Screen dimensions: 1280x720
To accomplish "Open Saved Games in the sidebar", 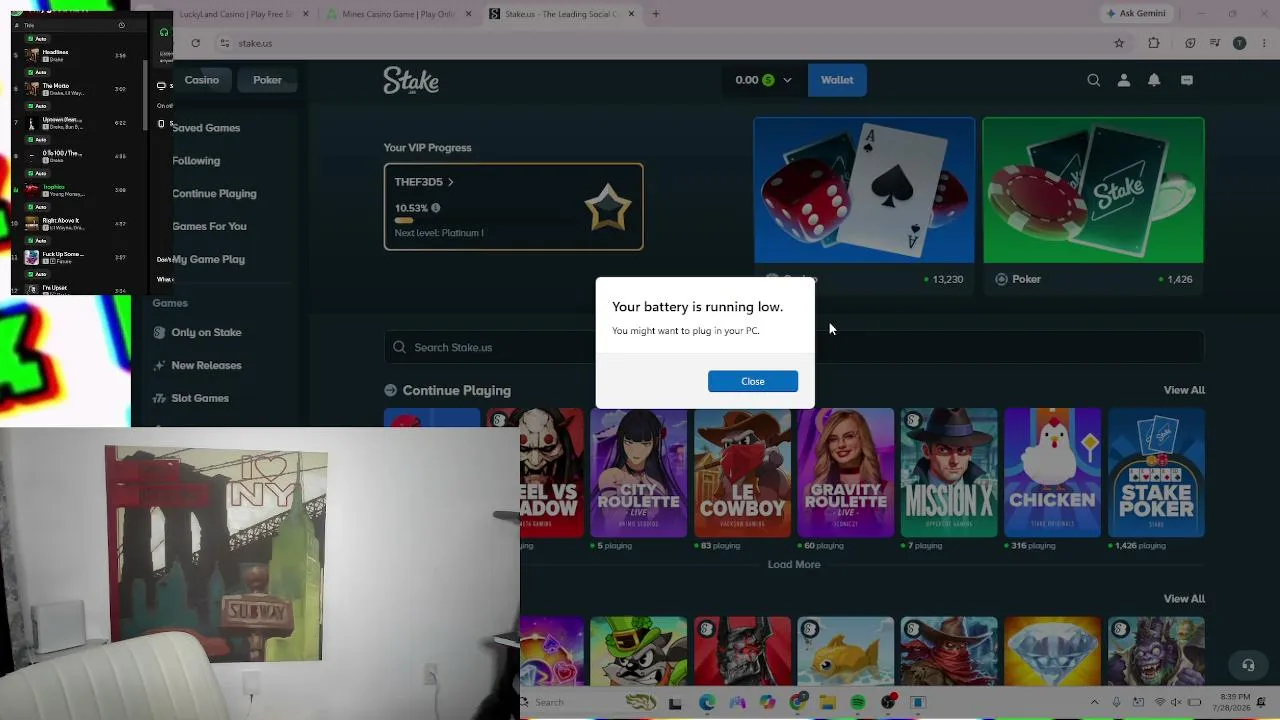I will tap(206, 128).
